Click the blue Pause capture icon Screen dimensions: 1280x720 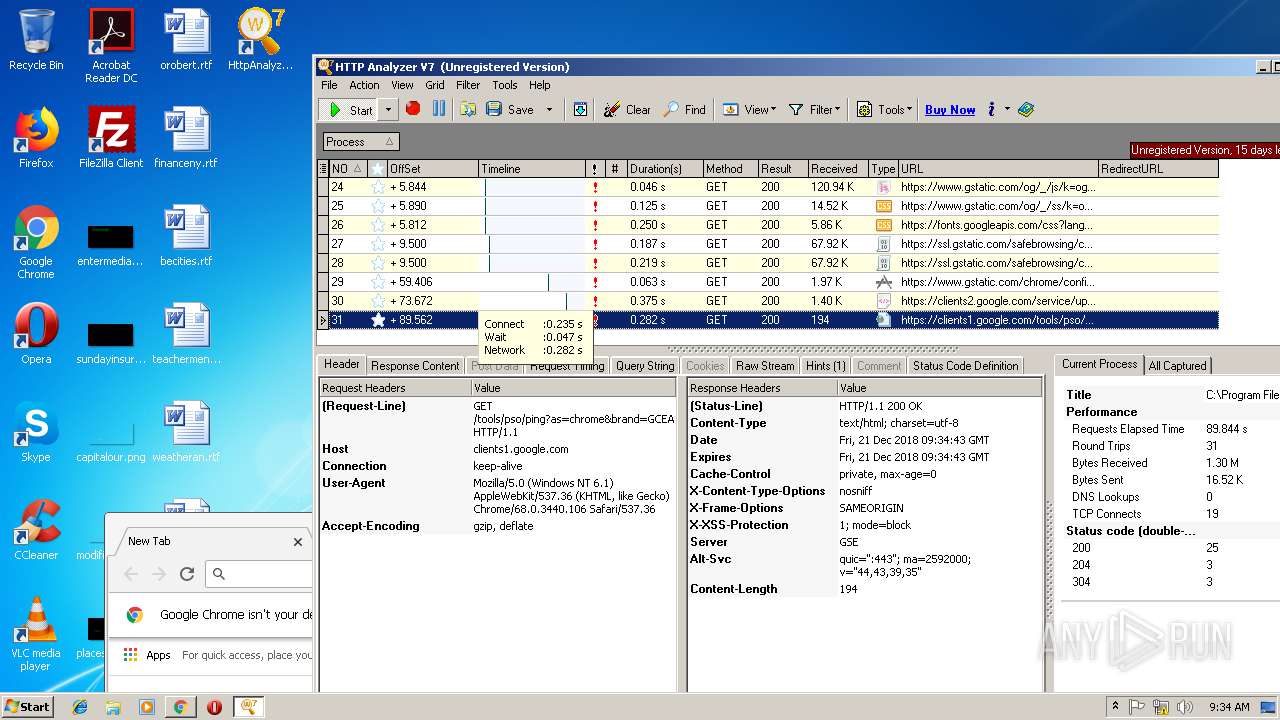tap(439, 109)
